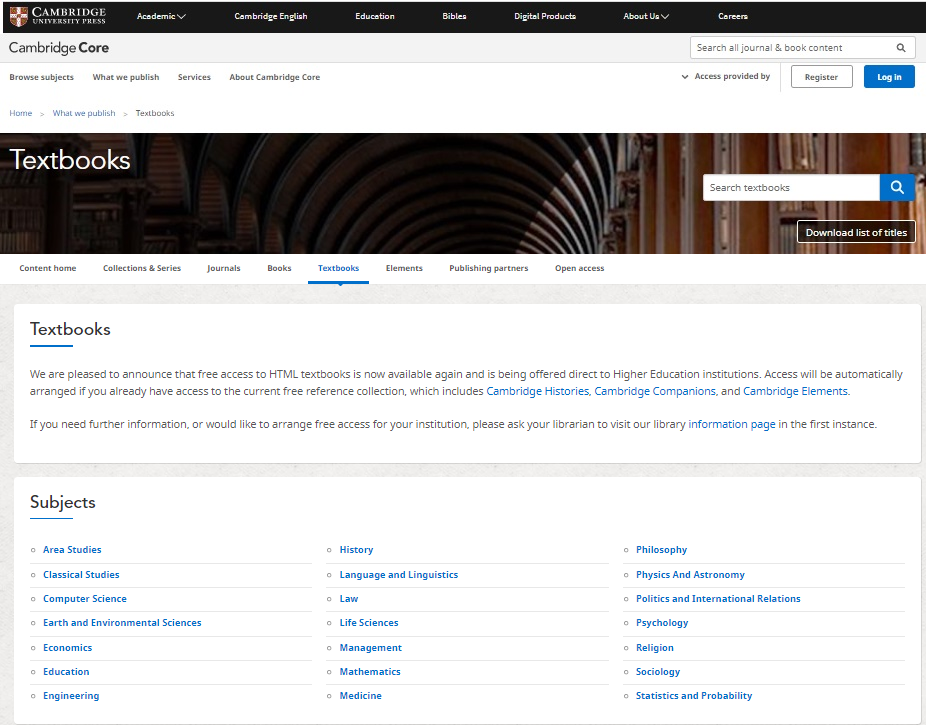The width and height of the screenshot is (926, 725).
Task: Expand the Access provided by chevron
Action: 685,77
